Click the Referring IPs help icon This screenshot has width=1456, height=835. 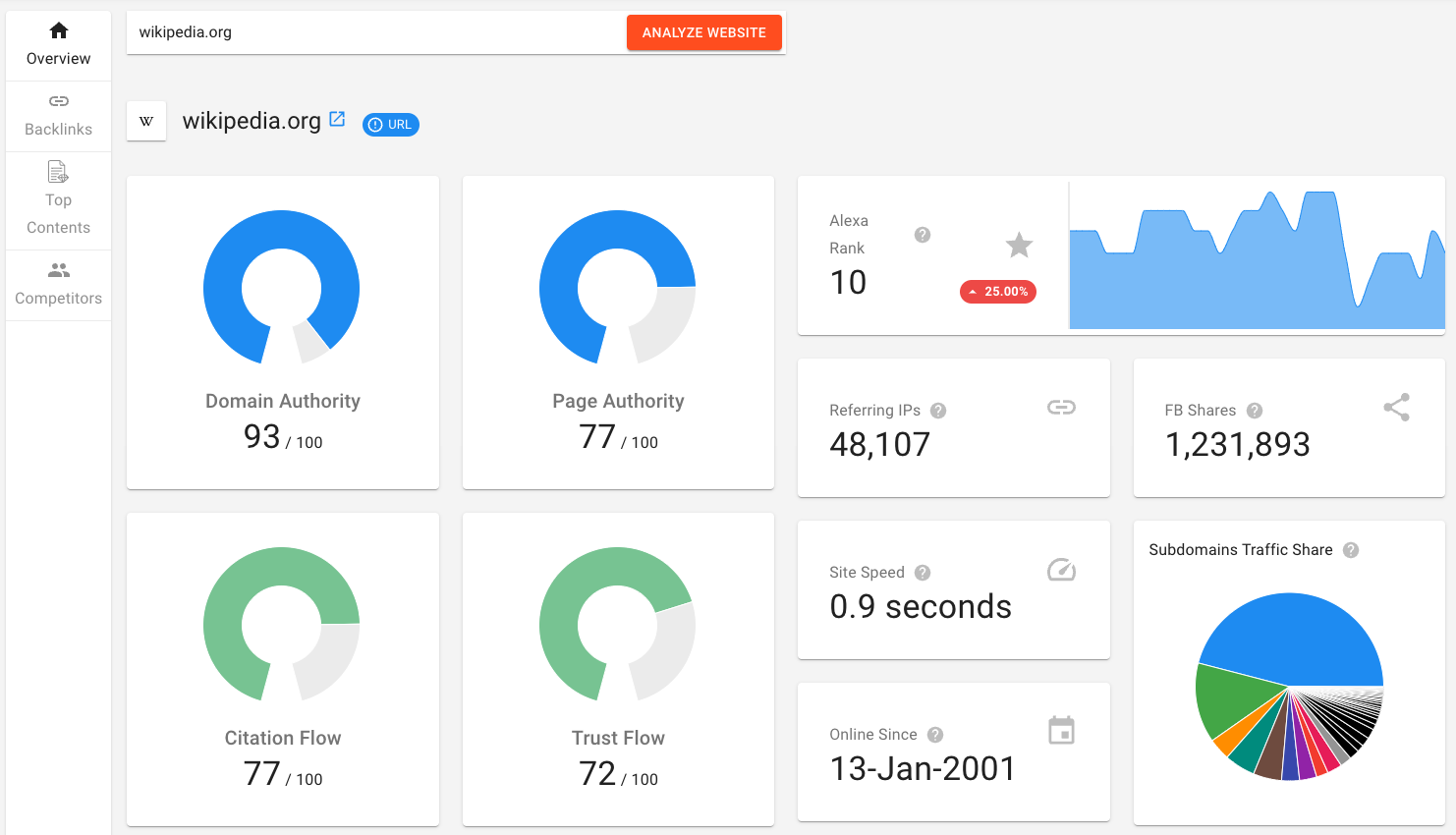938,411
